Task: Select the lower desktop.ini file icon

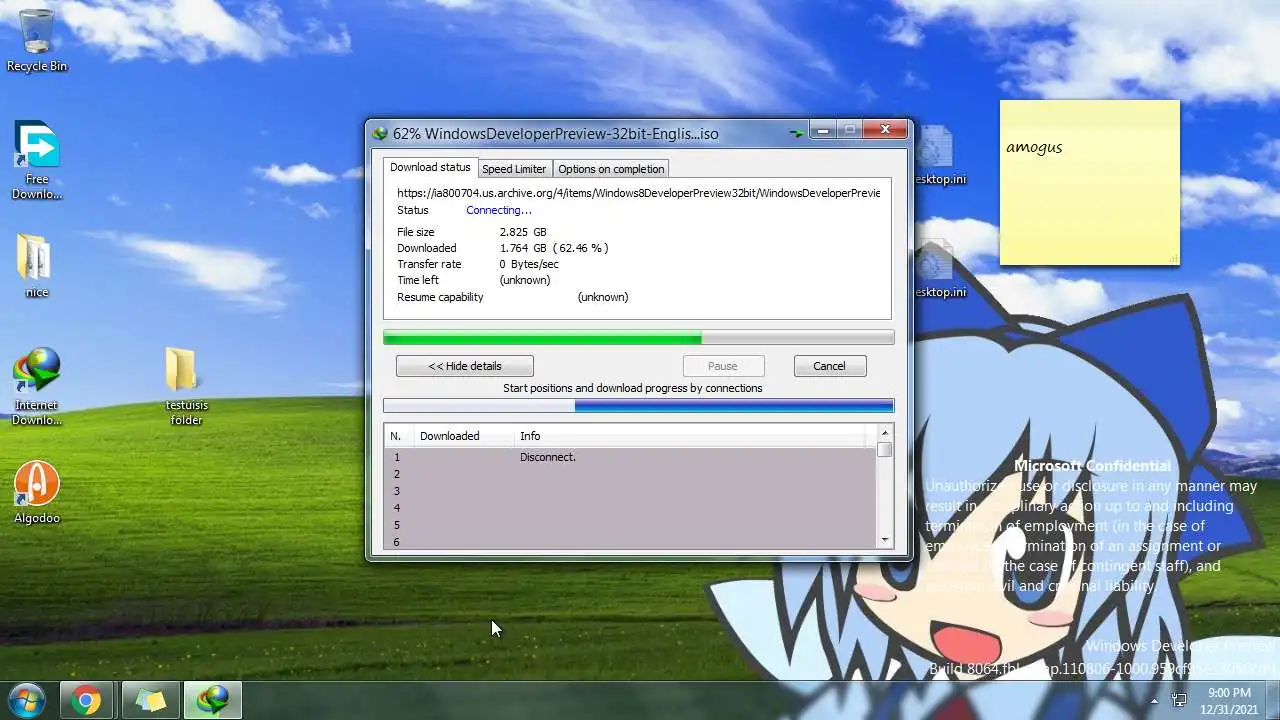Action: (x=940, y=268)
